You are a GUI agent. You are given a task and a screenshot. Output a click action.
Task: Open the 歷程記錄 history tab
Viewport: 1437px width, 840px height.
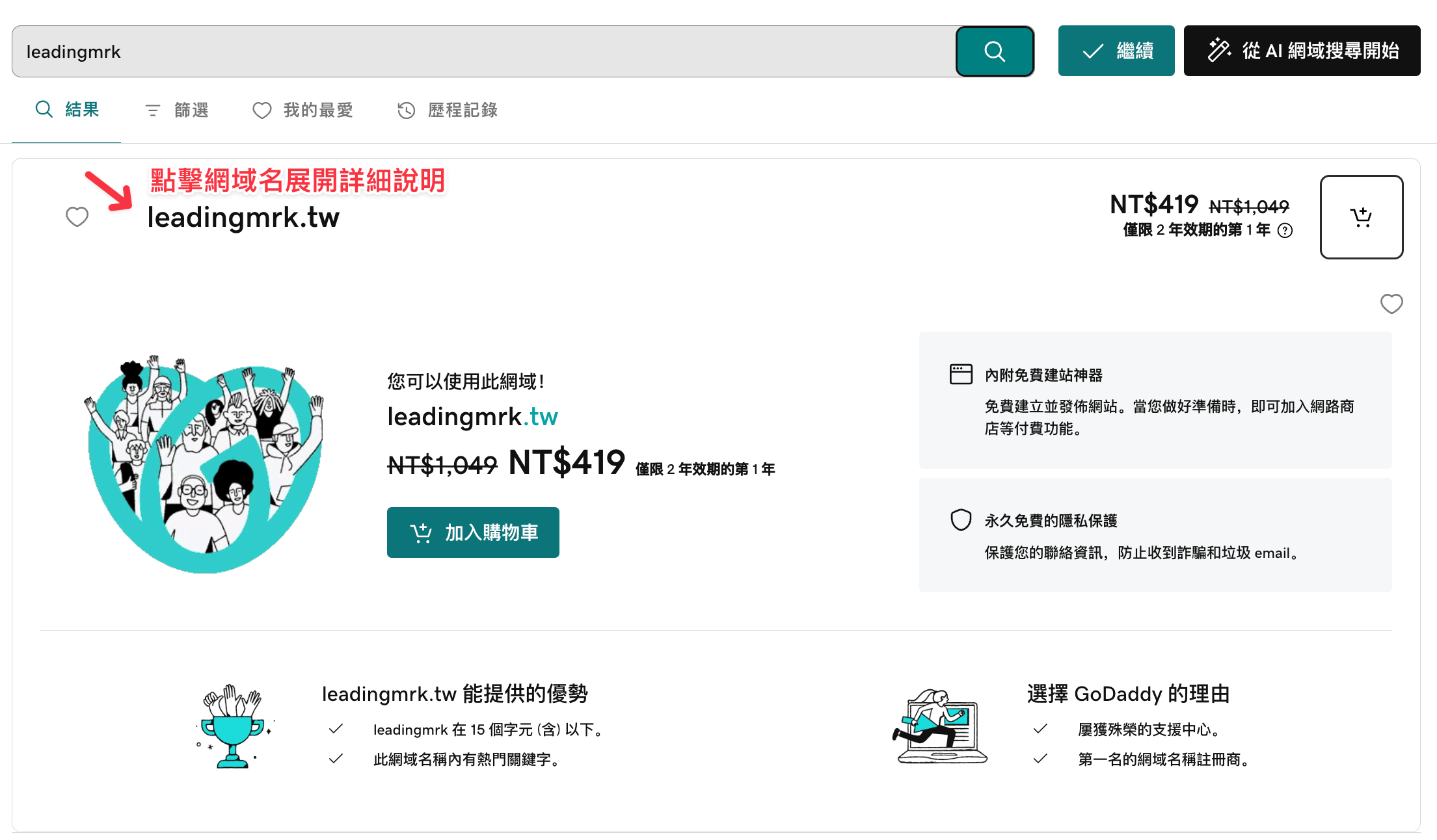tap(448, 110)
